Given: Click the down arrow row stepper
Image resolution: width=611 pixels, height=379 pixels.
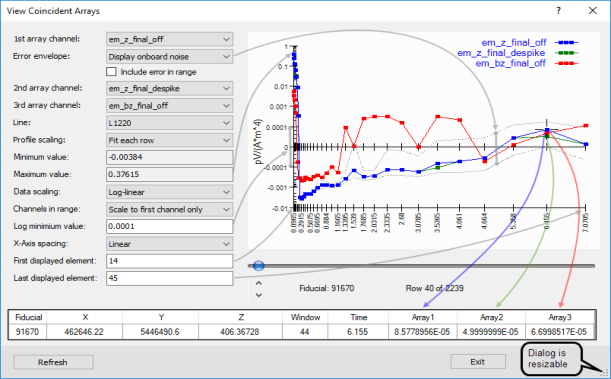Looking at the screenshot, I should coord(259,295).
